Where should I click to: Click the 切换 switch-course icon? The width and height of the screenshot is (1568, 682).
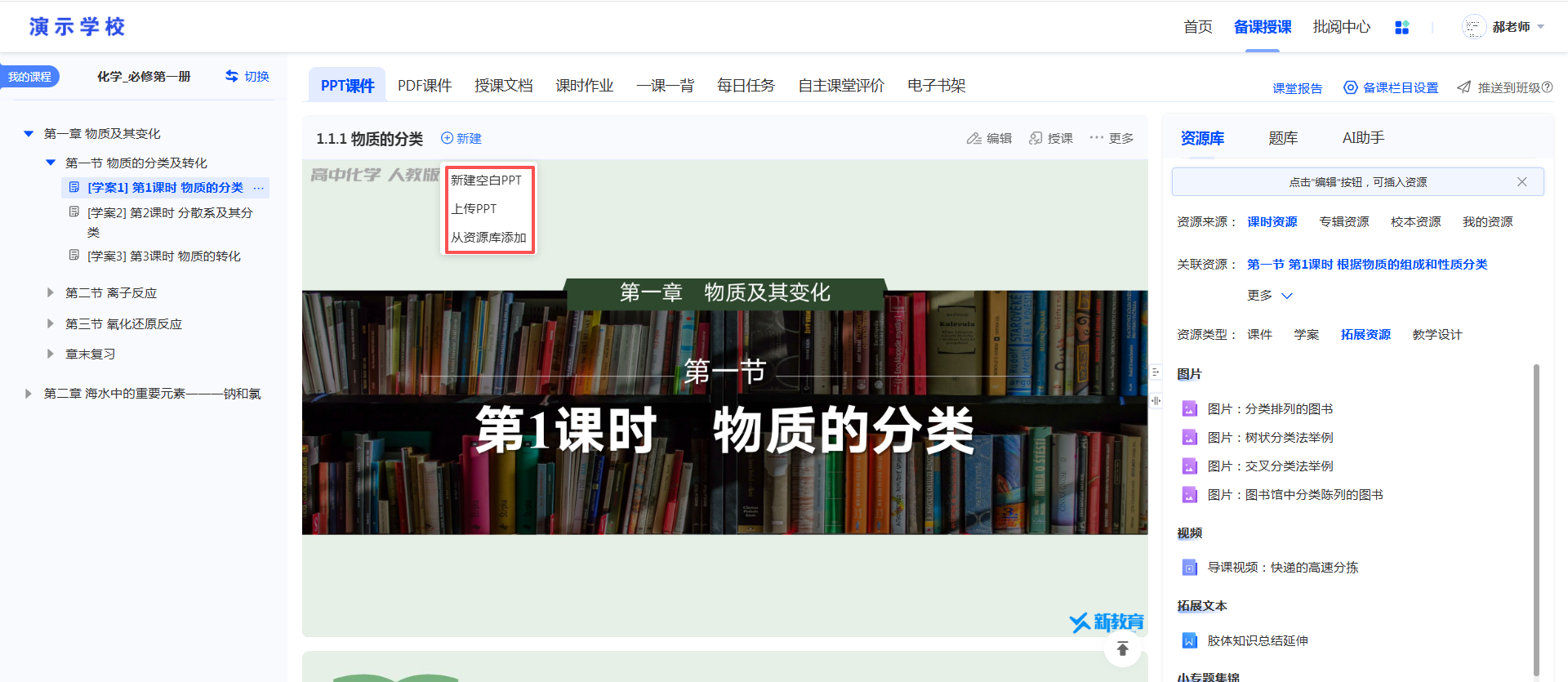click(x=232, y=76)
